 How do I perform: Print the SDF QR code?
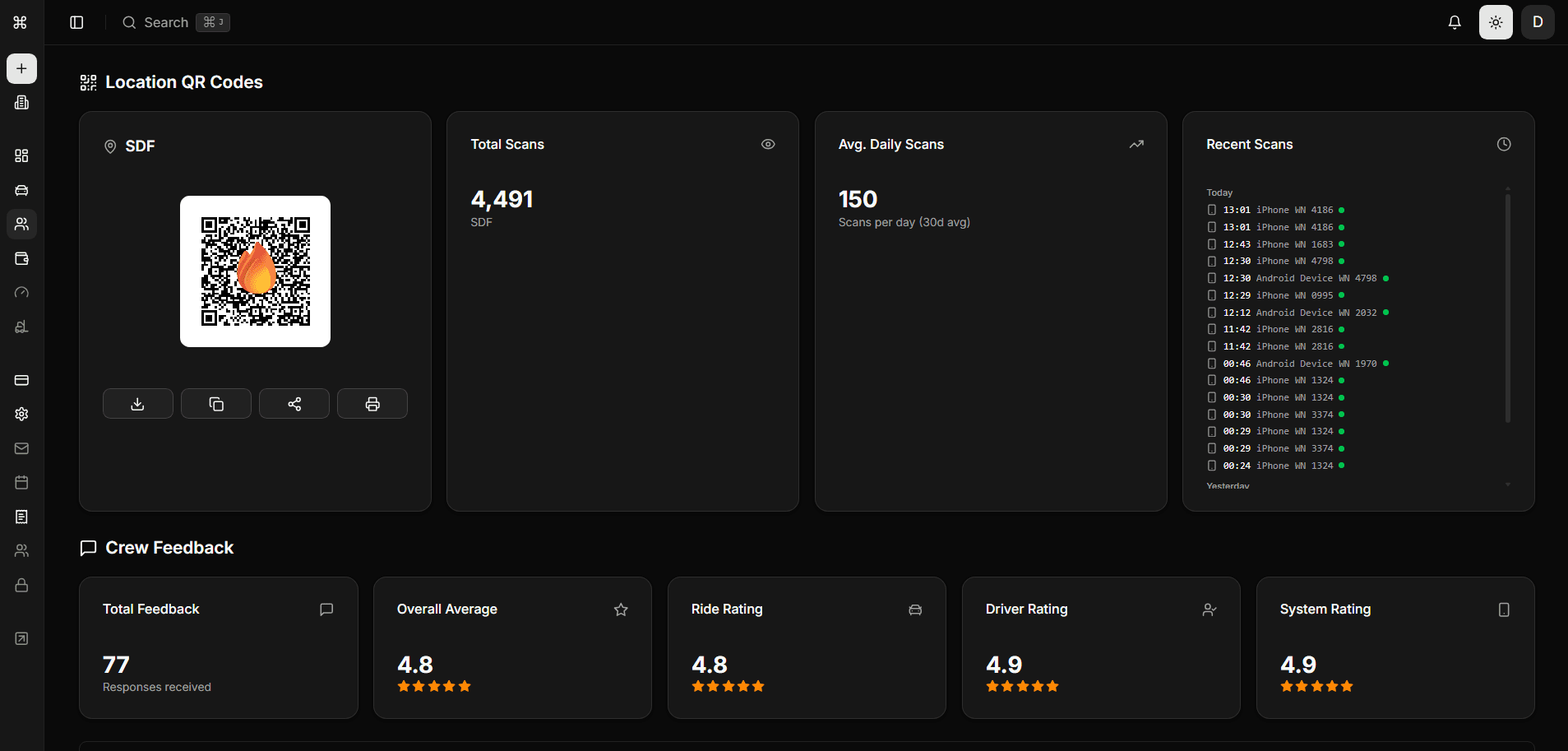pyautogui.click(x=372, y=404)
